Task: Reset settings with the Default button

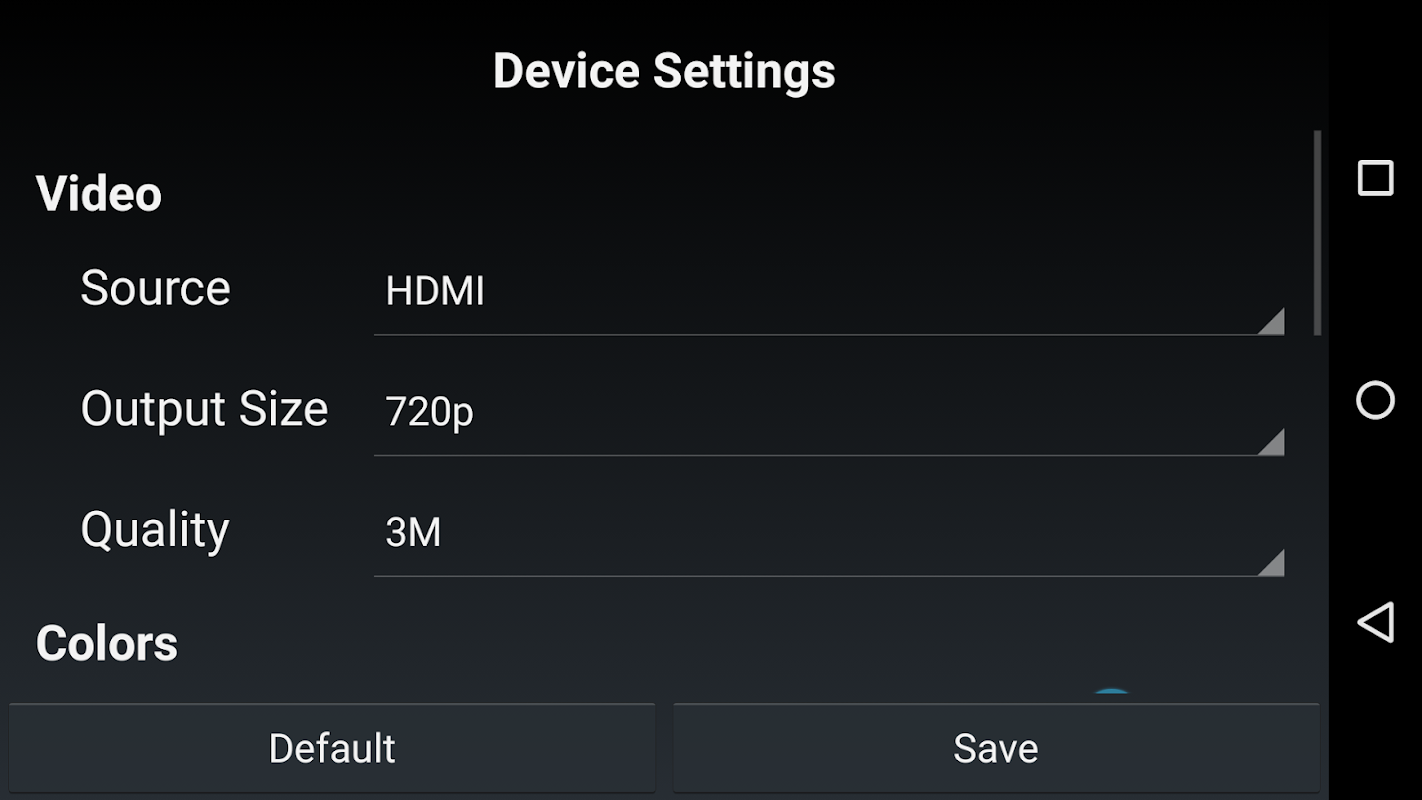Action: tap(332, 748)
